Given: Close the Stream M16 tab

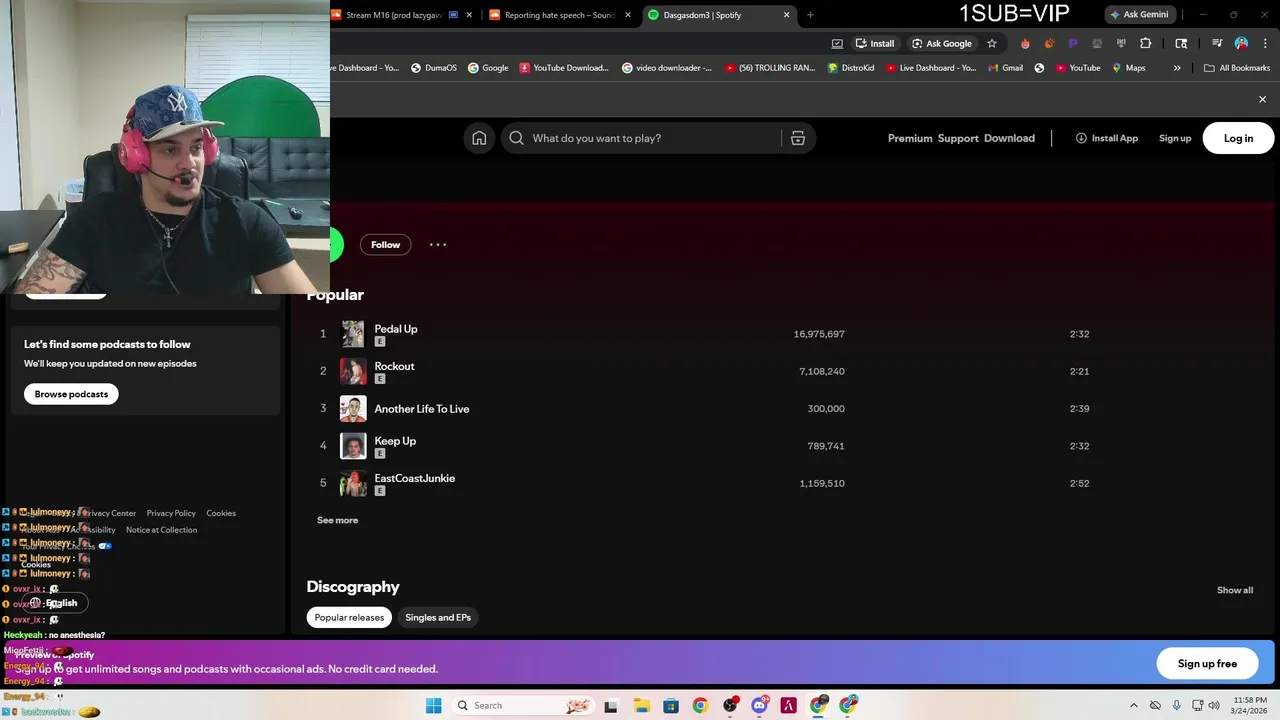Looking at the screenshot, I should 469,15.
